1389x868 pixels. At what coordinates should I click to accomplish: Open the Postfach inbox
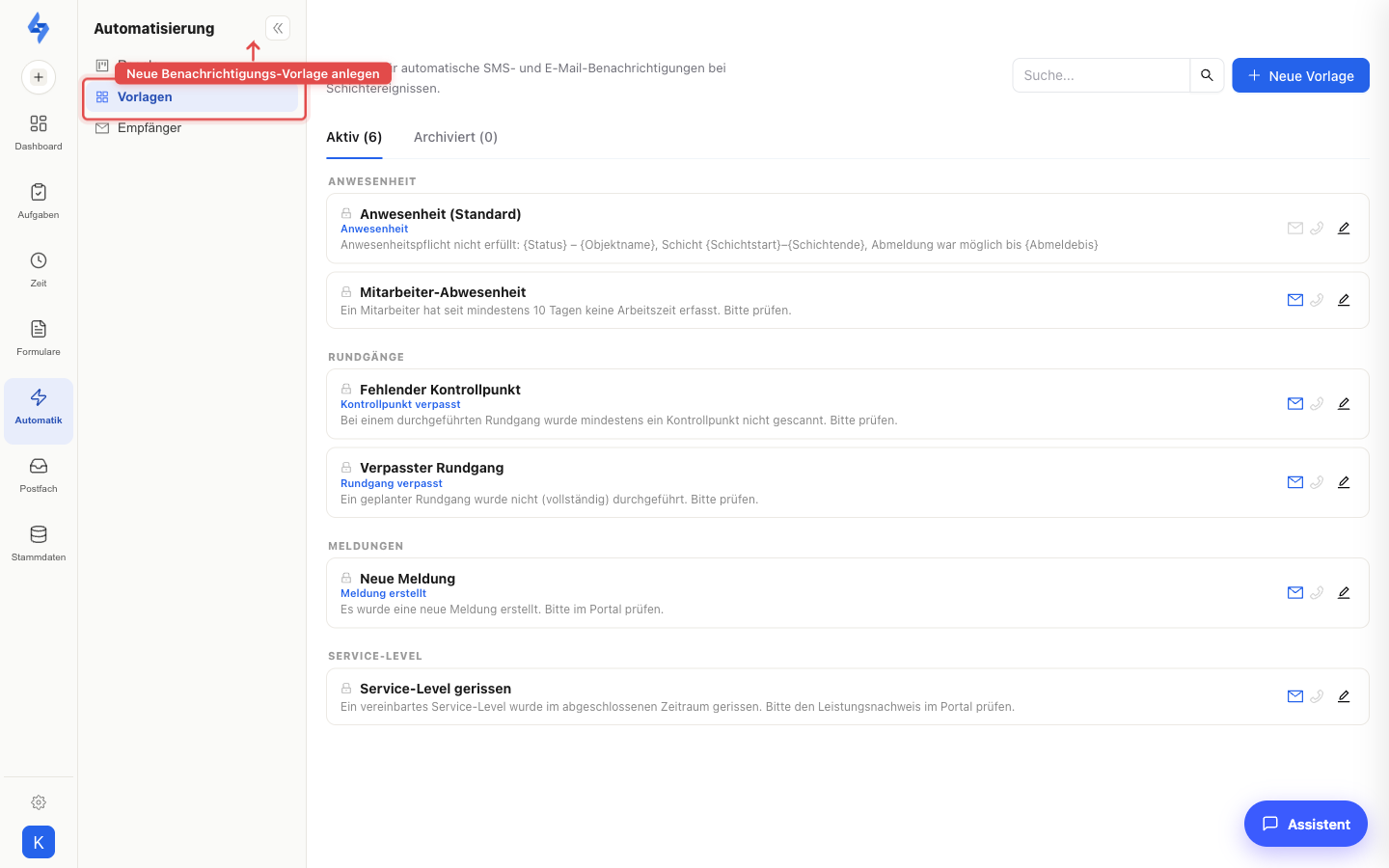[x=39, y=475]
